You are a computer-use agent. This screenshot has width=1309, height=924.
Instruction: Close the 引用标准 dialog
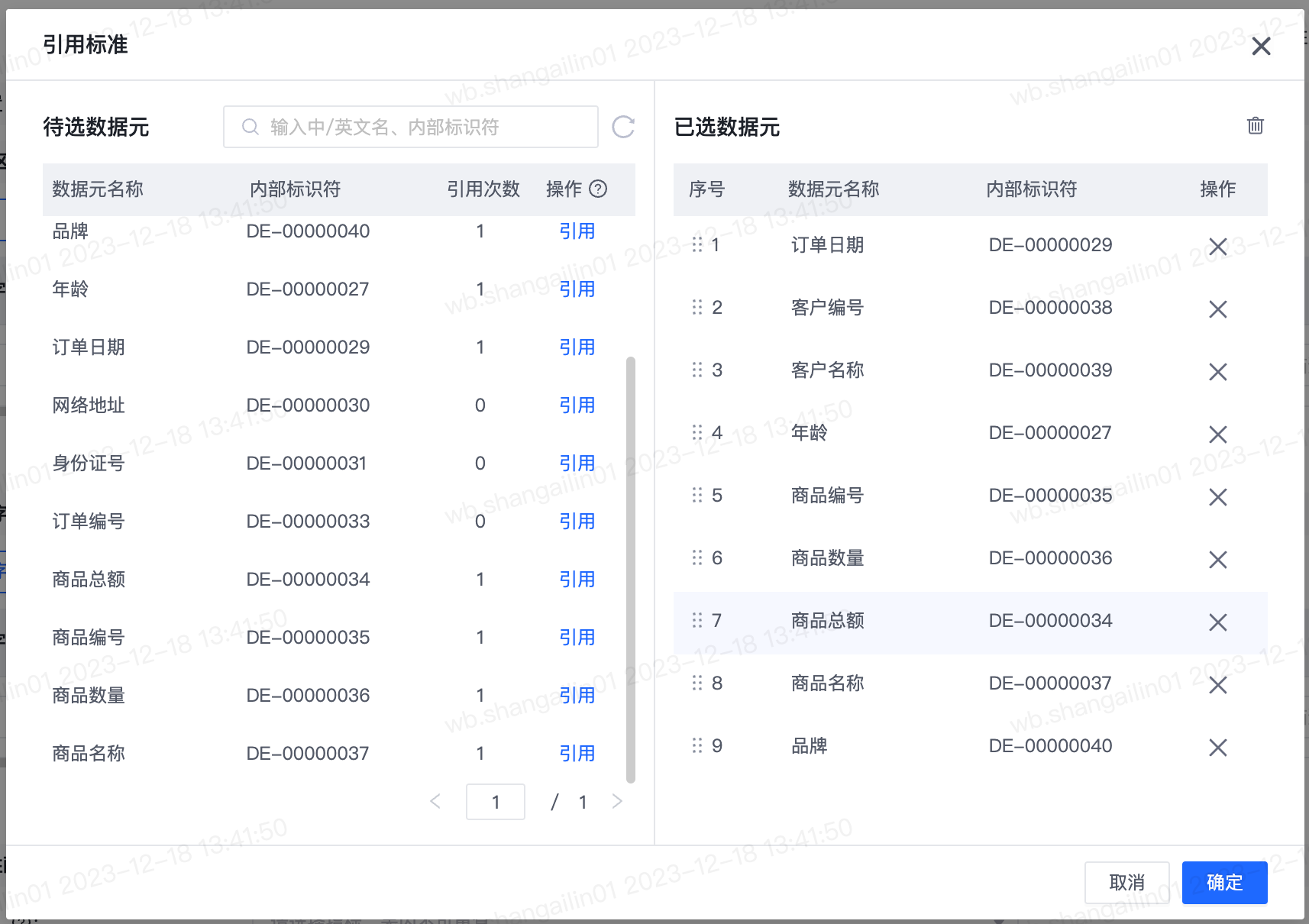point(1262,47)
